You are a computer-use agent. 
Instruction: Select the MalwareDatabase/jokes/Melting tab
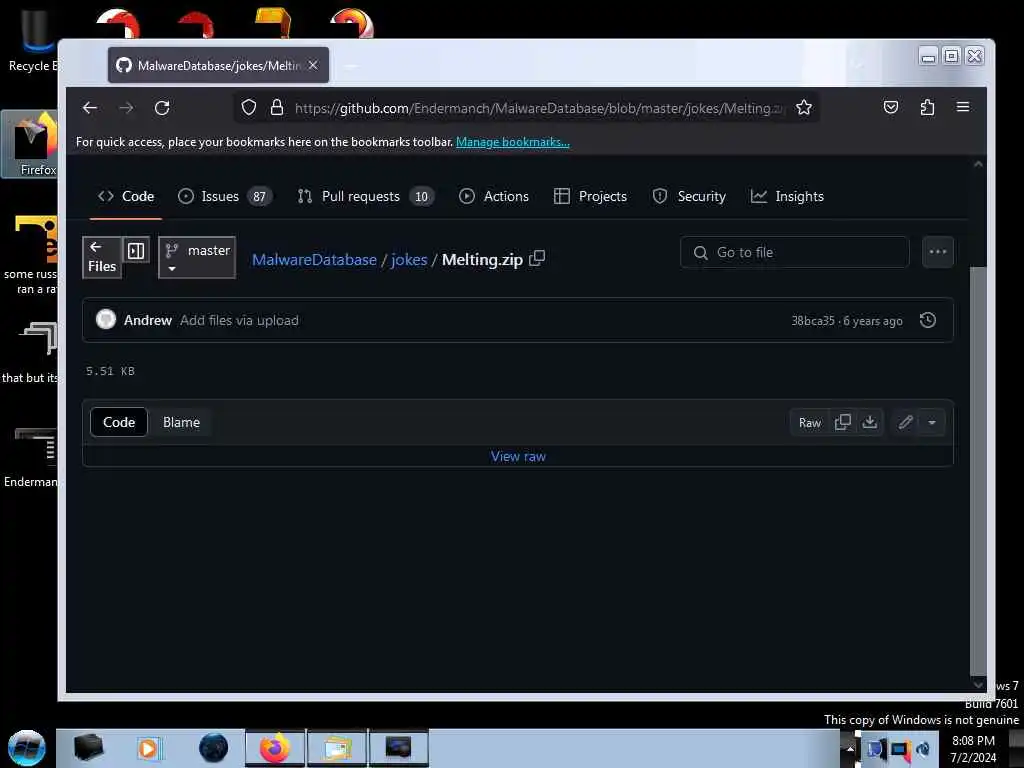(x=219, y=65)
